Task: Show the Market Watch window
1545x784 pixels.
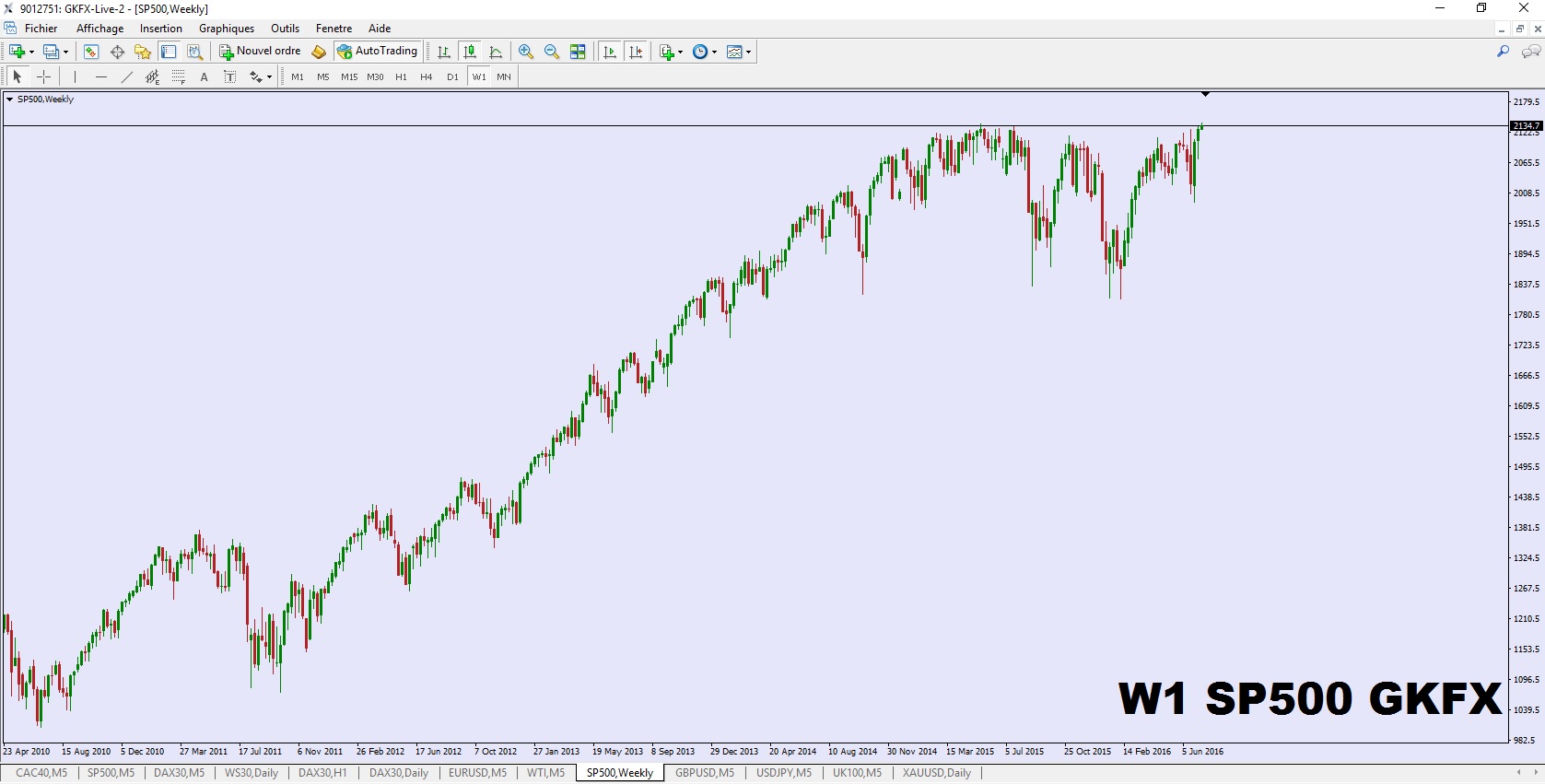Action: pos(91,52)
